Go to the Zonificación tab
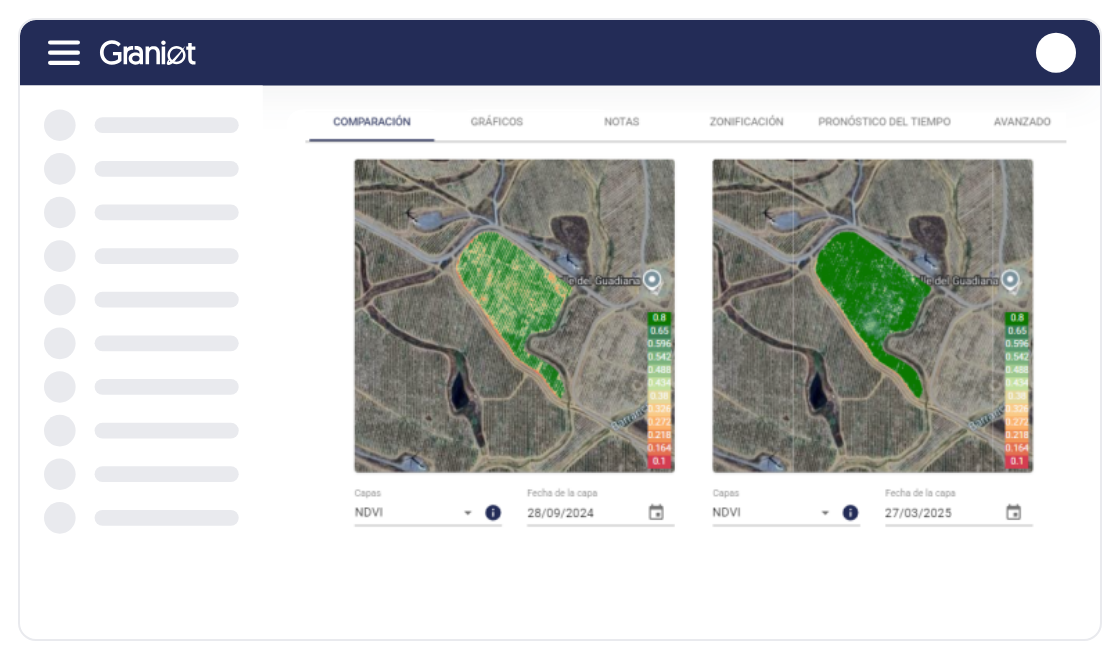This screenshot has height=659, width=1120. pos(746,122)
